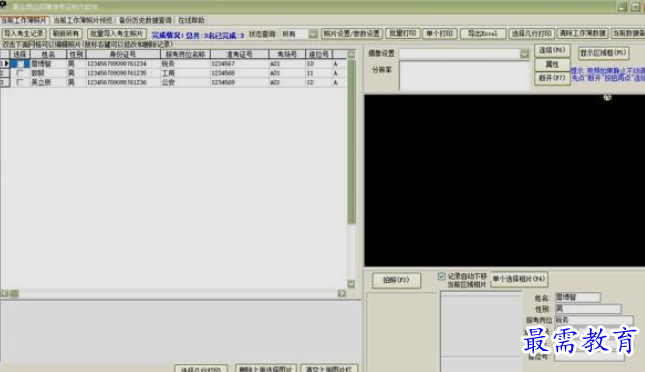Click the 批量打印 button

tap(403, 33)
